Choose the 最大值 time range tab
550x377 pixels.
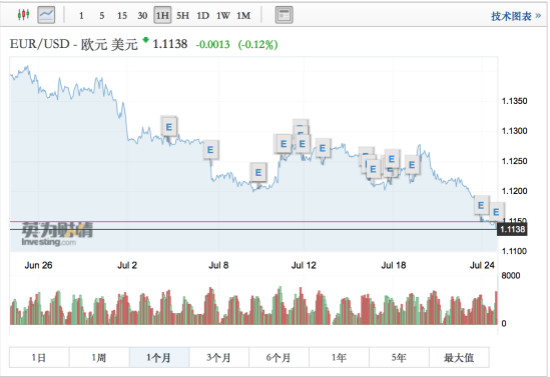(459, 357)
